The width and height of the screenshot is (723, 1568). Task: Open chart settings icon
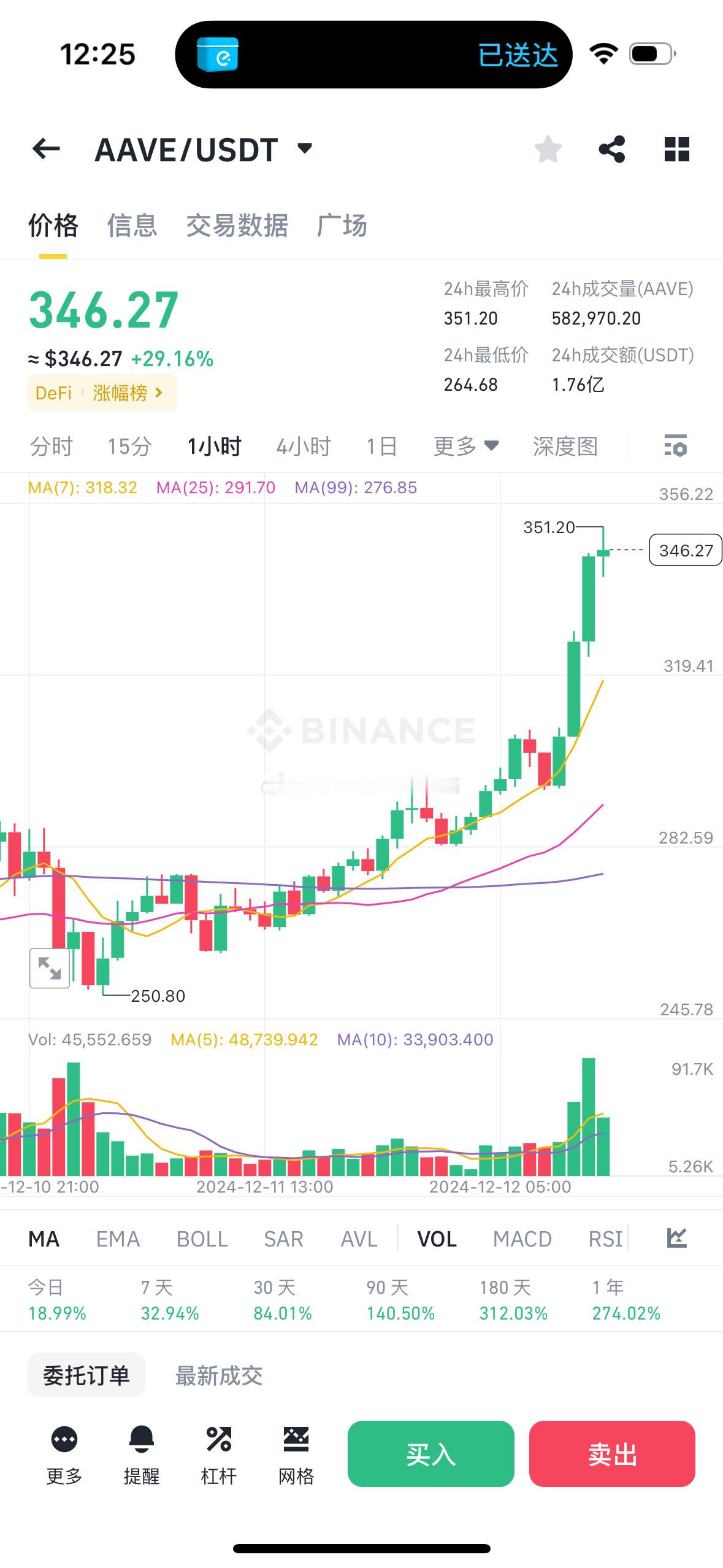coord(676,446)
